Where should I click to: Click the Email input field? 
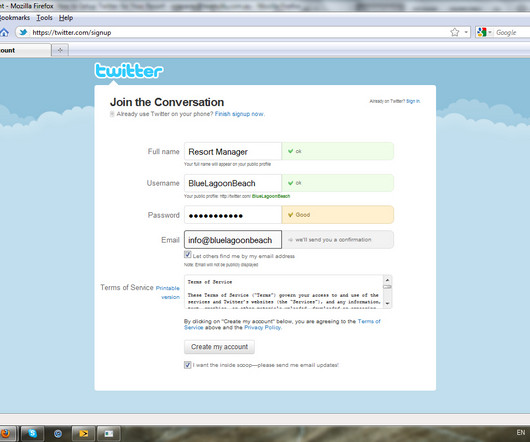[233, 240]
